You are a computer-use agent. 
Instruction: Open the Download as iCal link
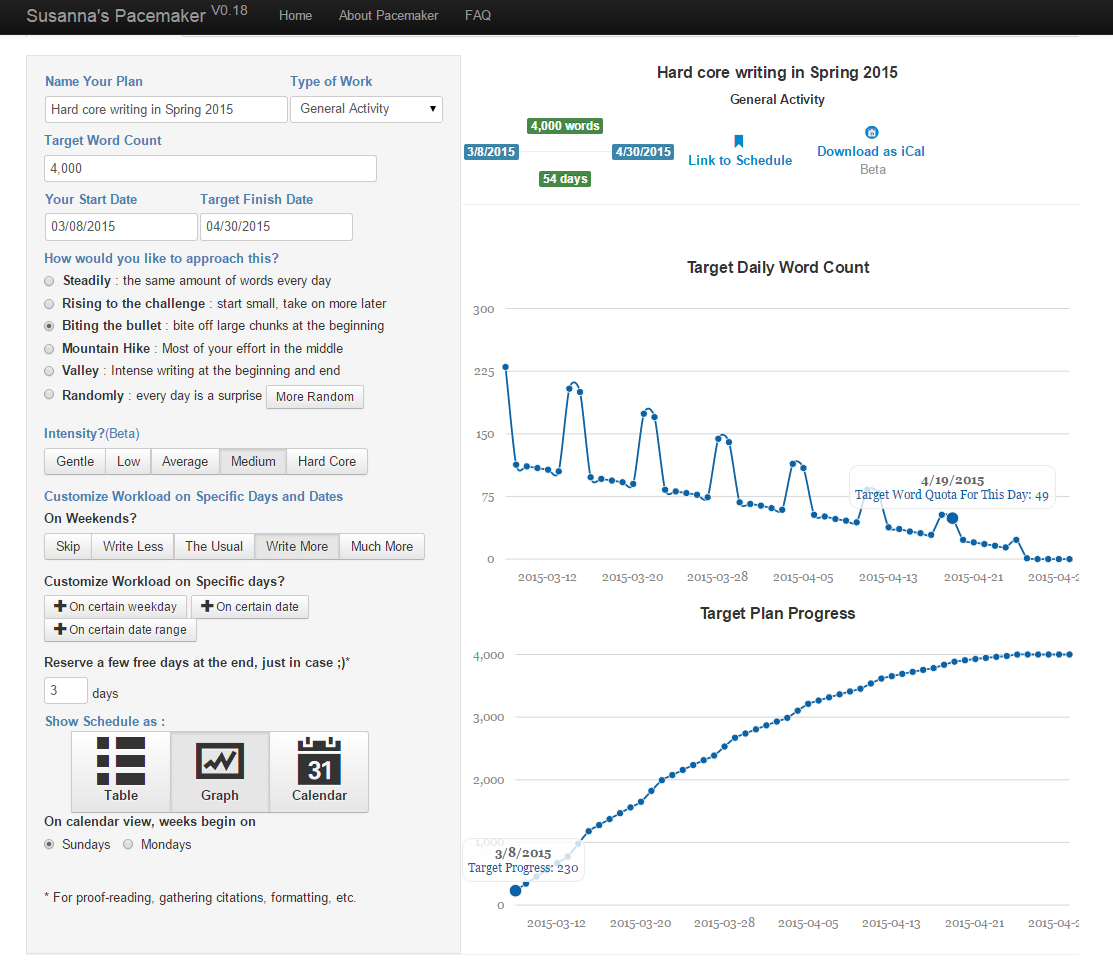click(871, 151)
